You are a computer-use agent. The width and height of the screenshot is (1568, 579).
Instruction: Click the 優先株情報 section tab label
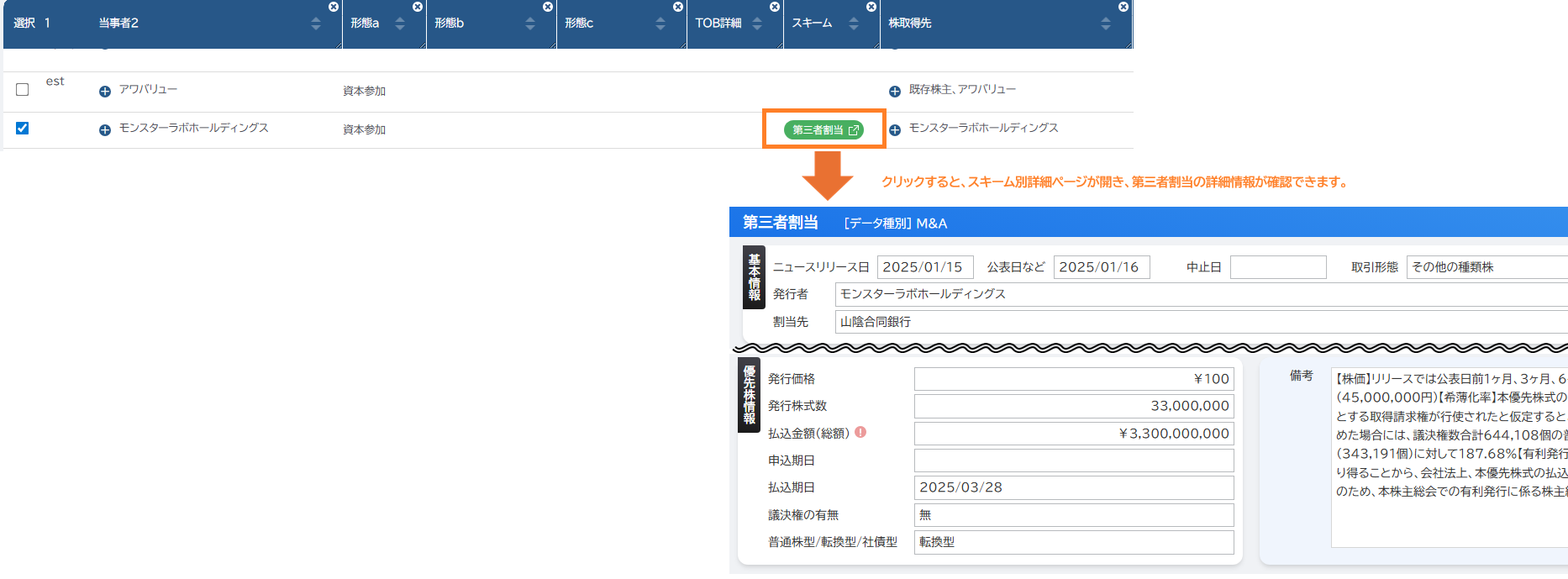[749, 395]
